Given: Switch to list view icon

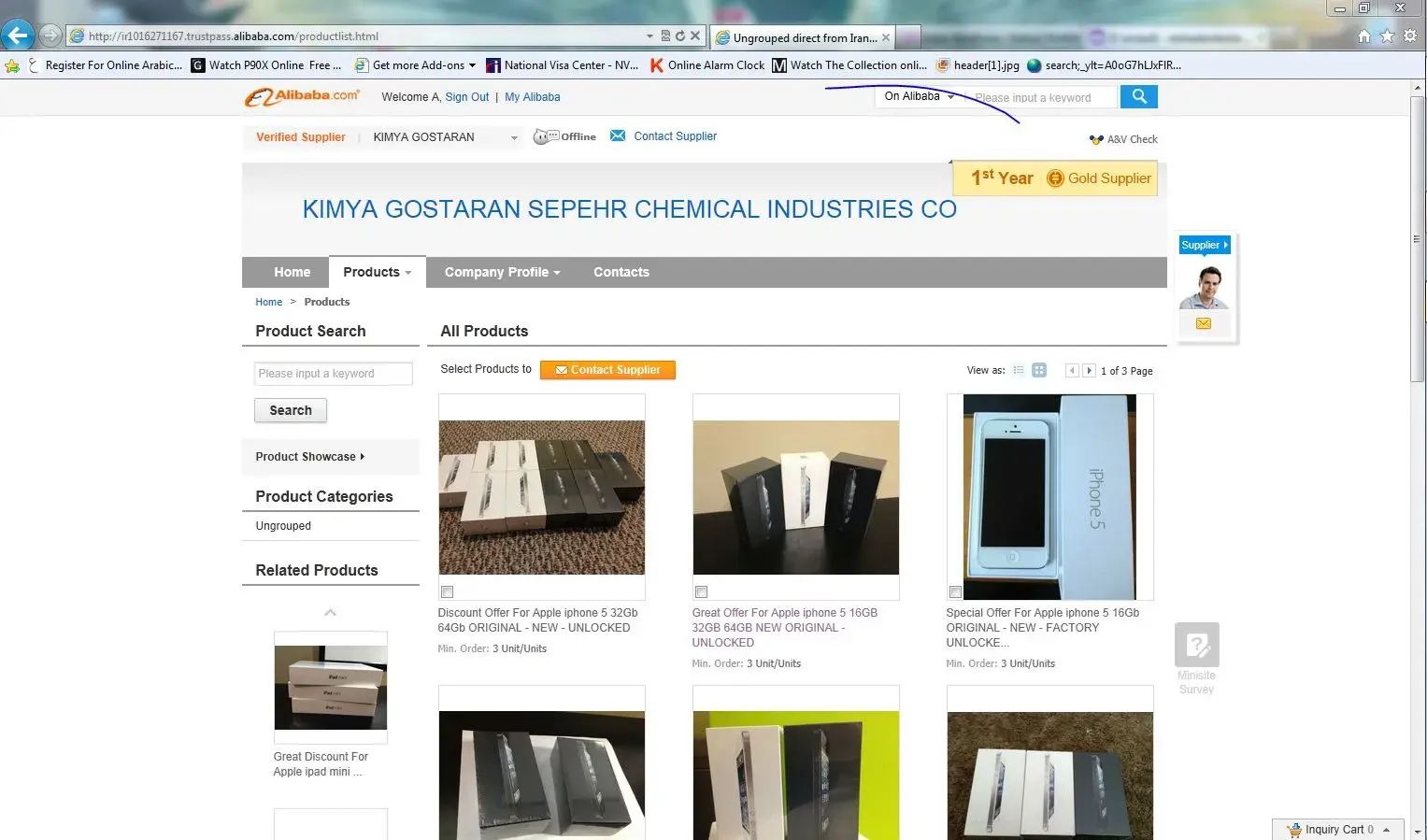Looking at the screenshot, I should coord(1019,370).
